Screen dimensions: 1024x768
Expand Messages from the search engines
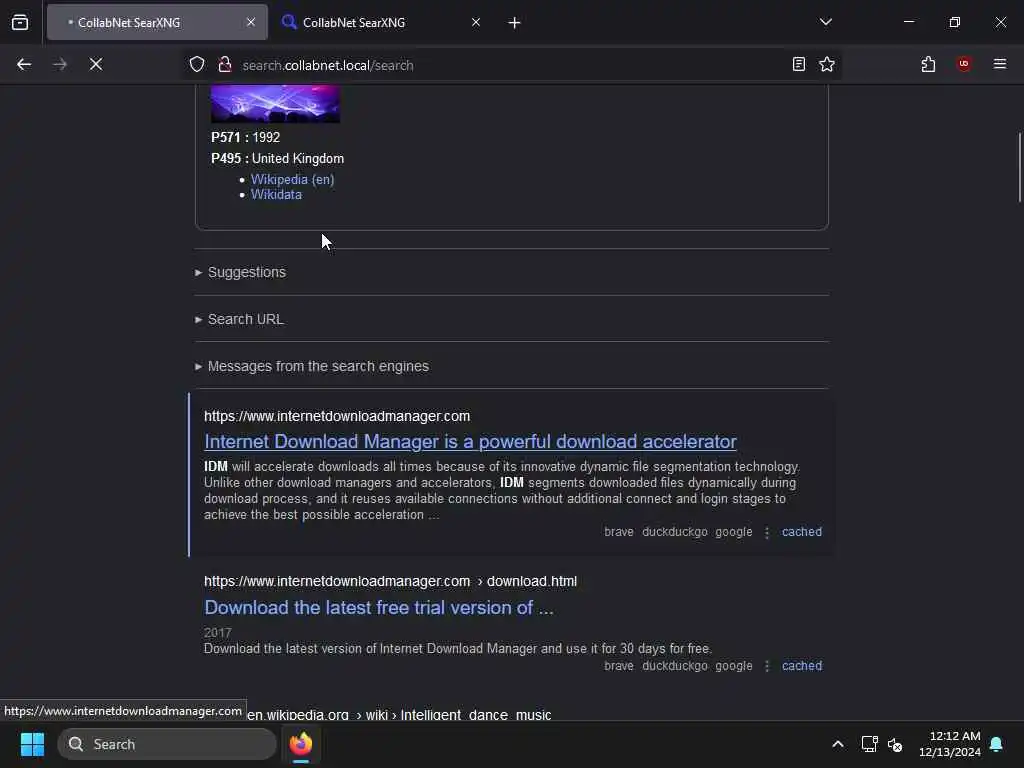[312, 366]
